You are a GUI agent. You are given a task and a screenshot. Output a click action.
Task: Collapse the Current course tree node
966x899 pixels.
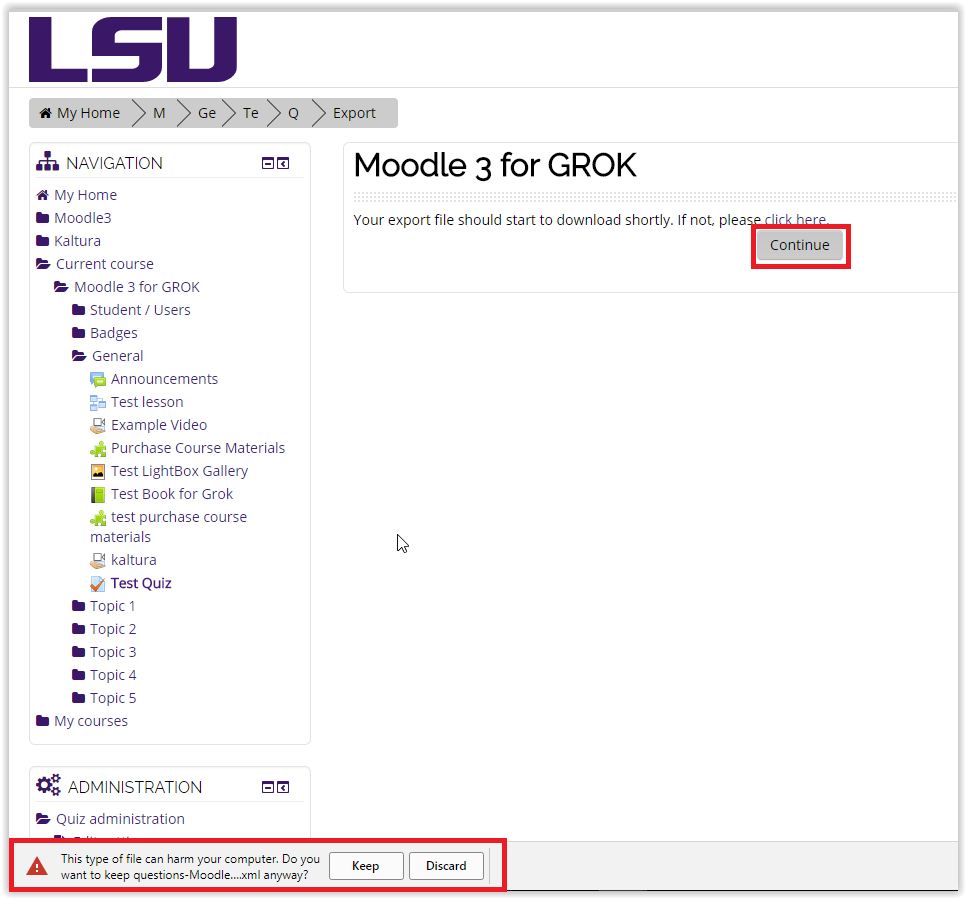coord(43,264)
